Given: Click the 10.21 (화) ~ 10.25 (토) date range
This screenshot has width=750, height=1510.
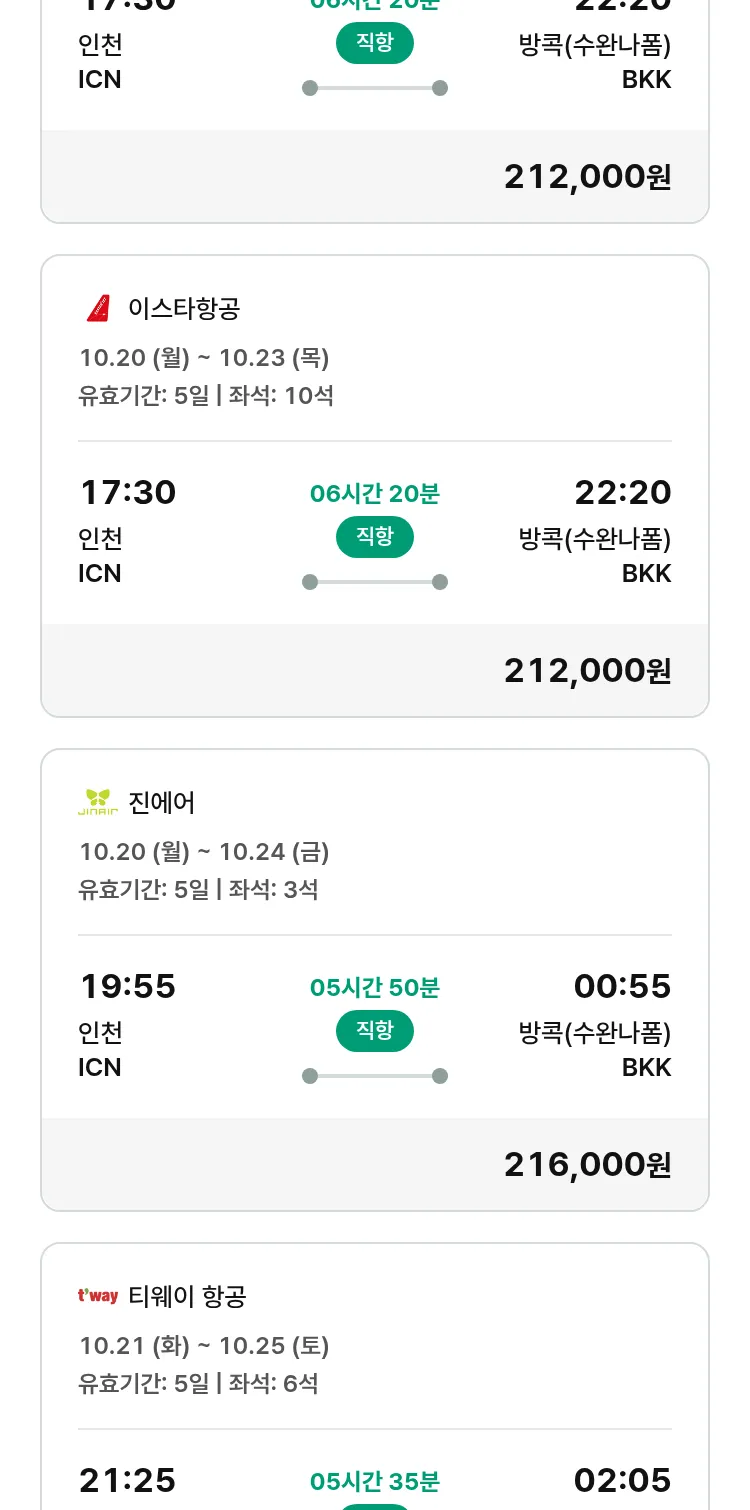Looking at the screenshot, I should [204, 1346].
